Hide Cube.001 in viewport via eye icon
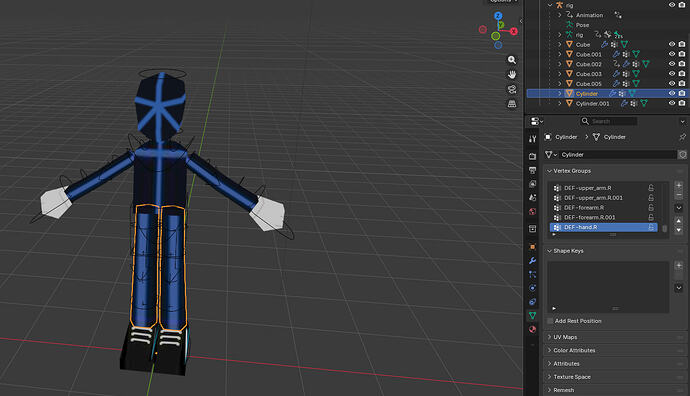The width and height of the screenshot is (690, 396). coord(672,54)
